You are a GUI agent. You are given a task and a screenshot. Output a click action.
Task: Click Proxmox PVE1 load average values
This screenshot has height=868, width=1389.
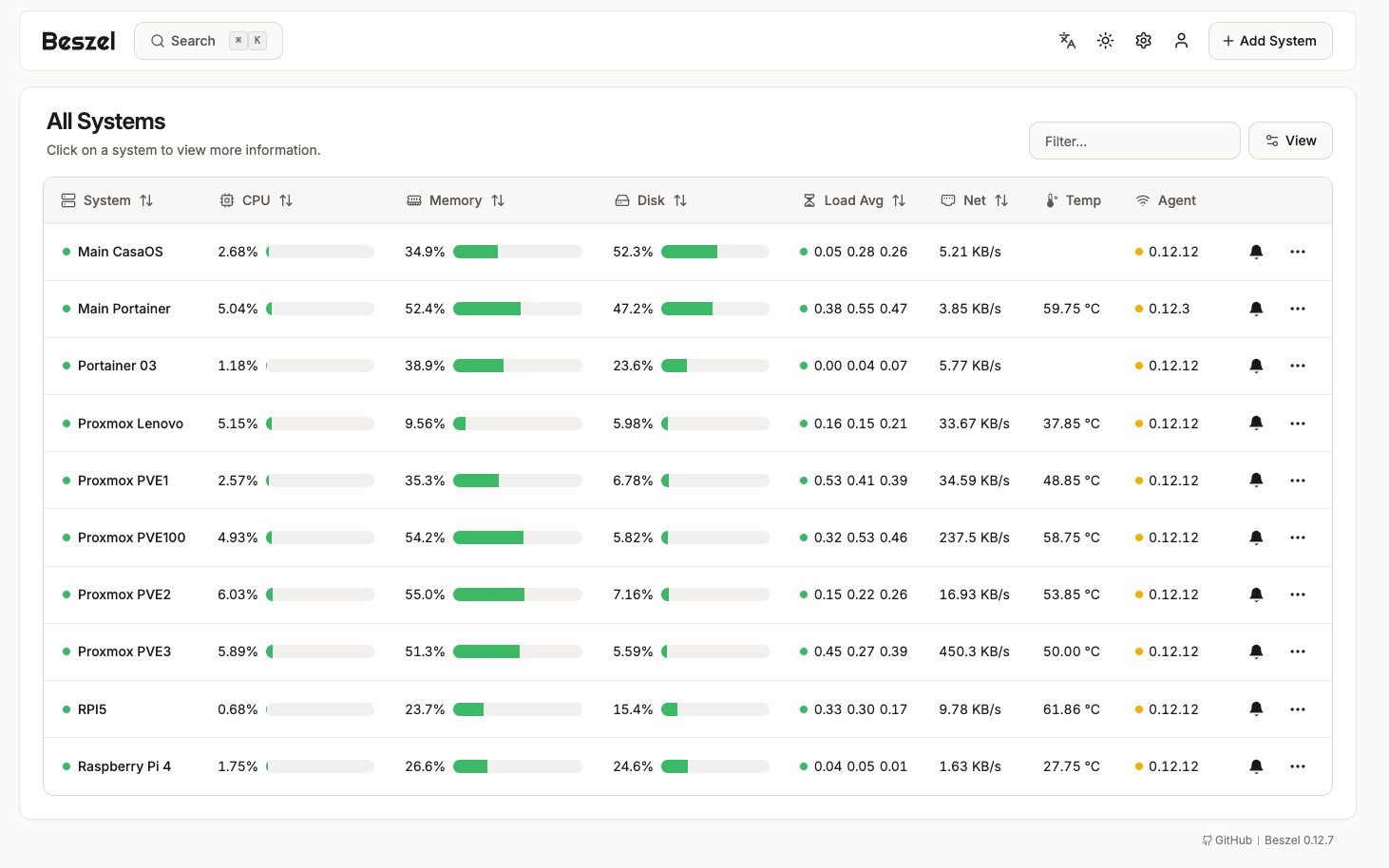tap(861, 481)
